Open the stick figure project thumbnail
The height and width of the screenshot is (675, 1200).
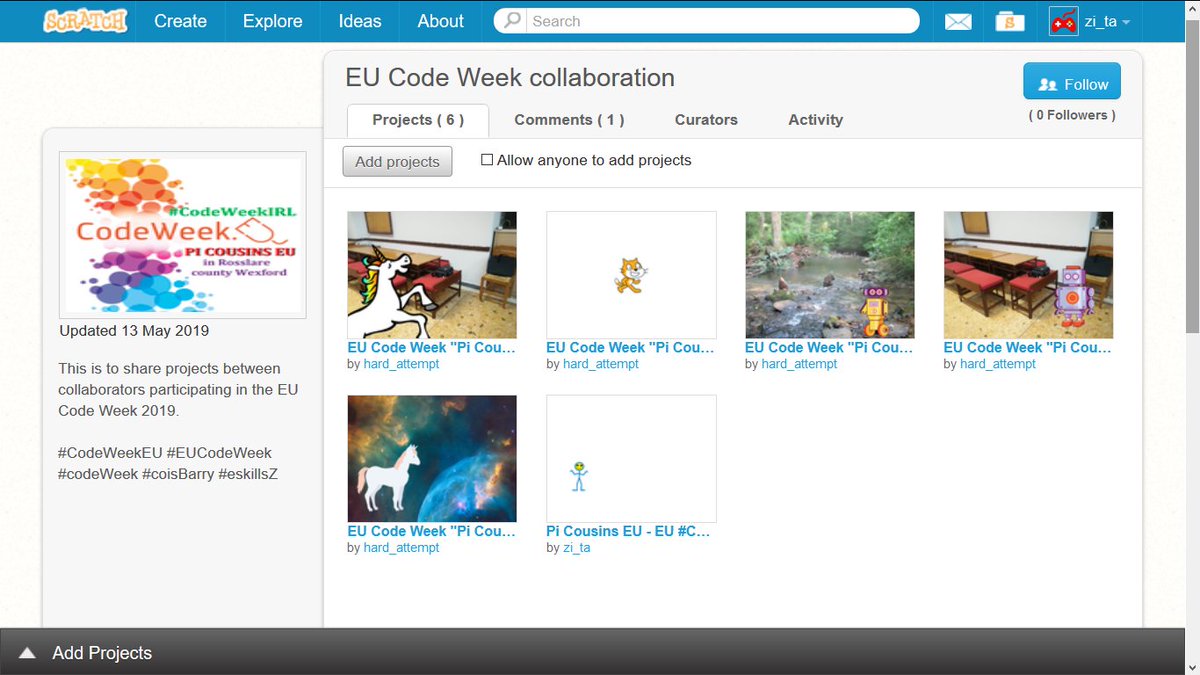pos(631,459)
